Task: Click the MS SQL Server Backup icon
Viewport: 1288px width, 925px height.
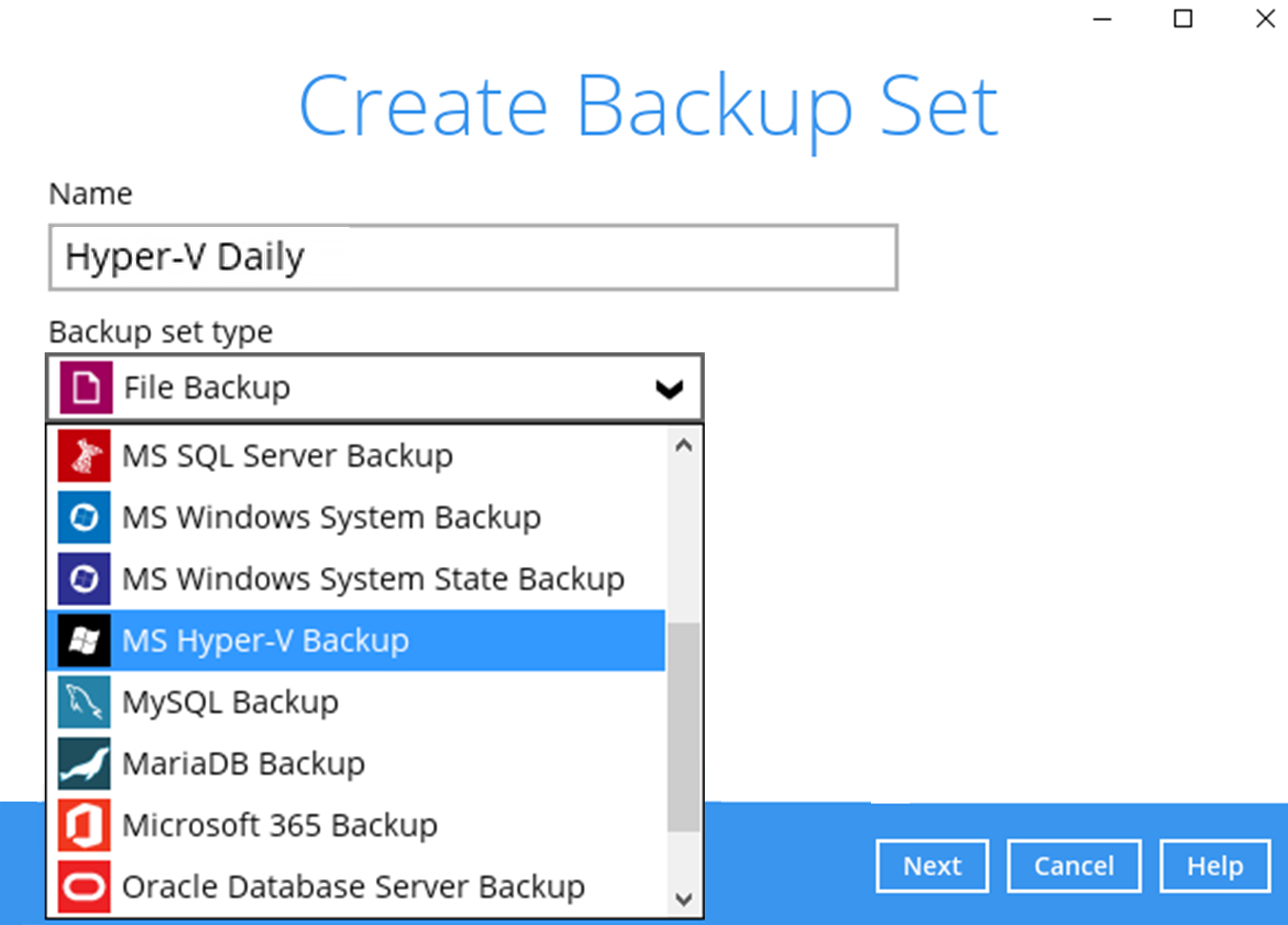Action: pos(84,455)
